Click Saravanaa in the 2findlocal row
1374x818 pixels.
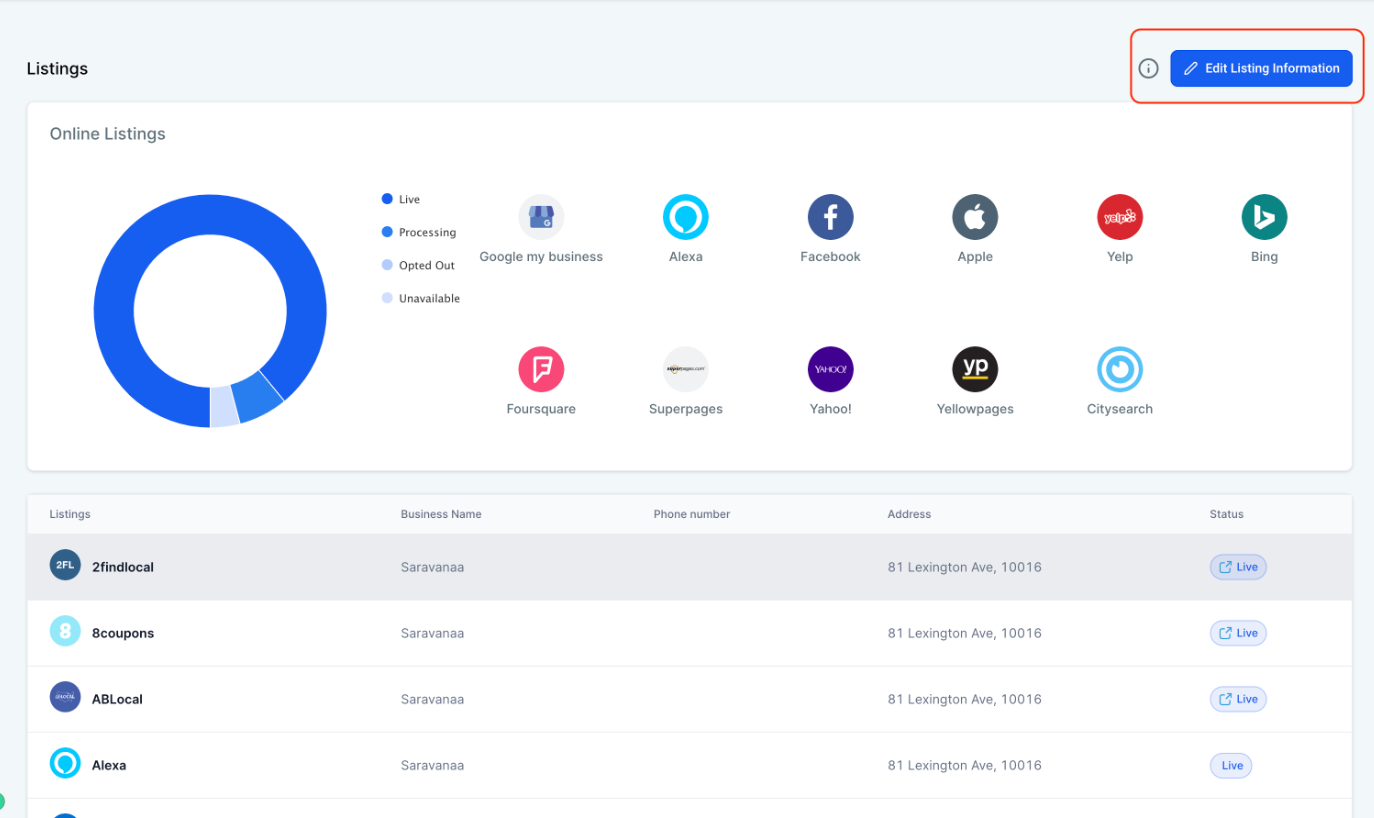pyautogui.click(x=432, y=567)
